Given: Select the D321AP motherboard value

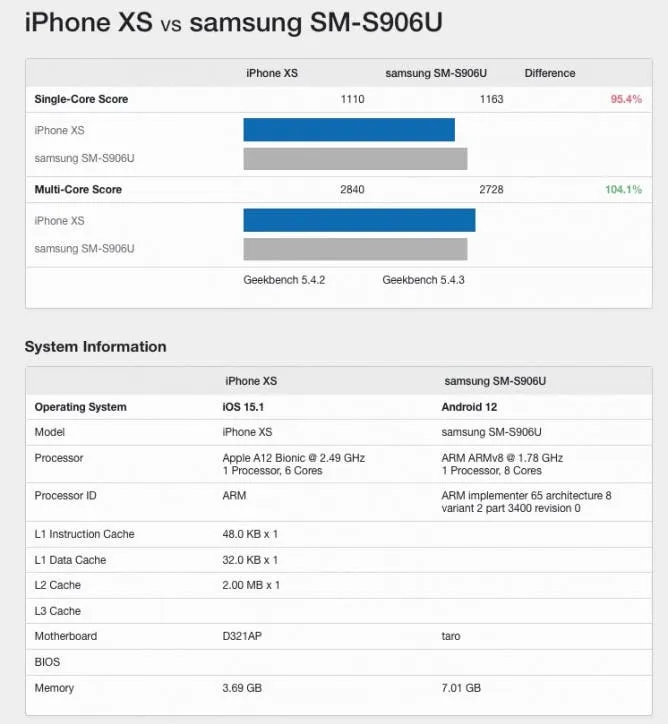Looking at the screenshot, I should pyautogui.click(x=242, y=636).
